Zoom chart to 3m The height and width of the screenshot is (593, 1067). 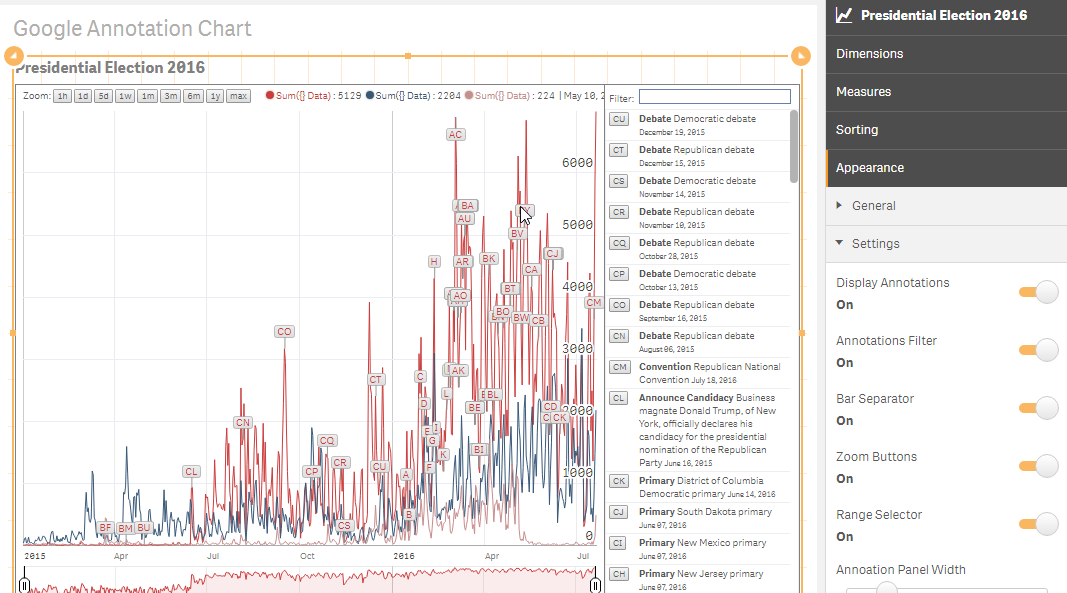[171, 96]
